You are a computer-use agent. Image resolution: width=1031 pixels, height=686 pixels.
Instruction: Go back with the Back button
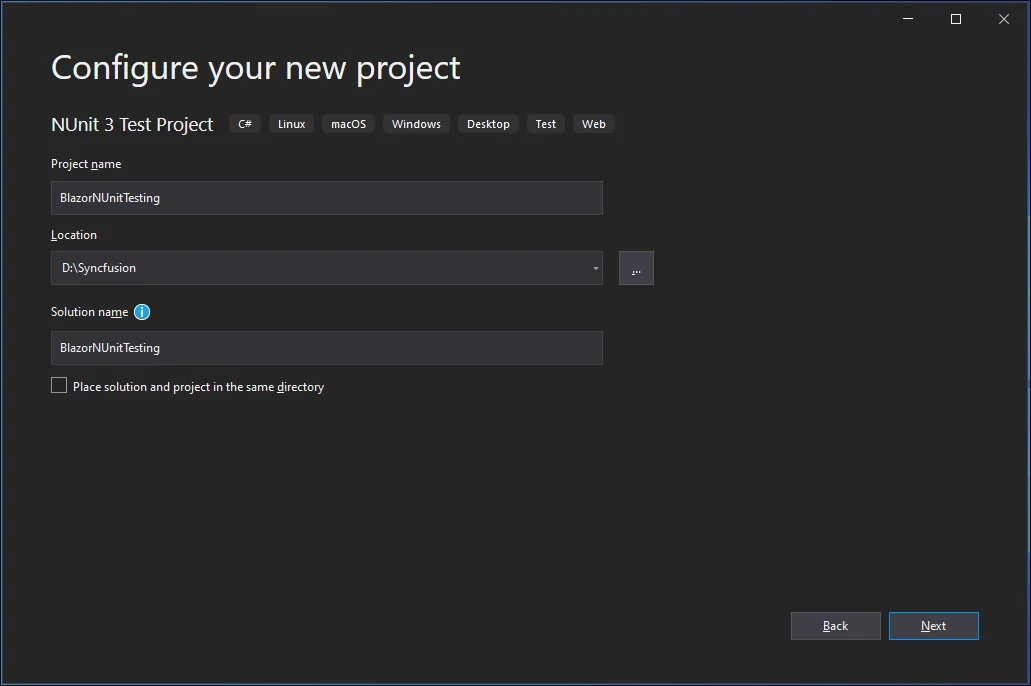coord(835,625)
